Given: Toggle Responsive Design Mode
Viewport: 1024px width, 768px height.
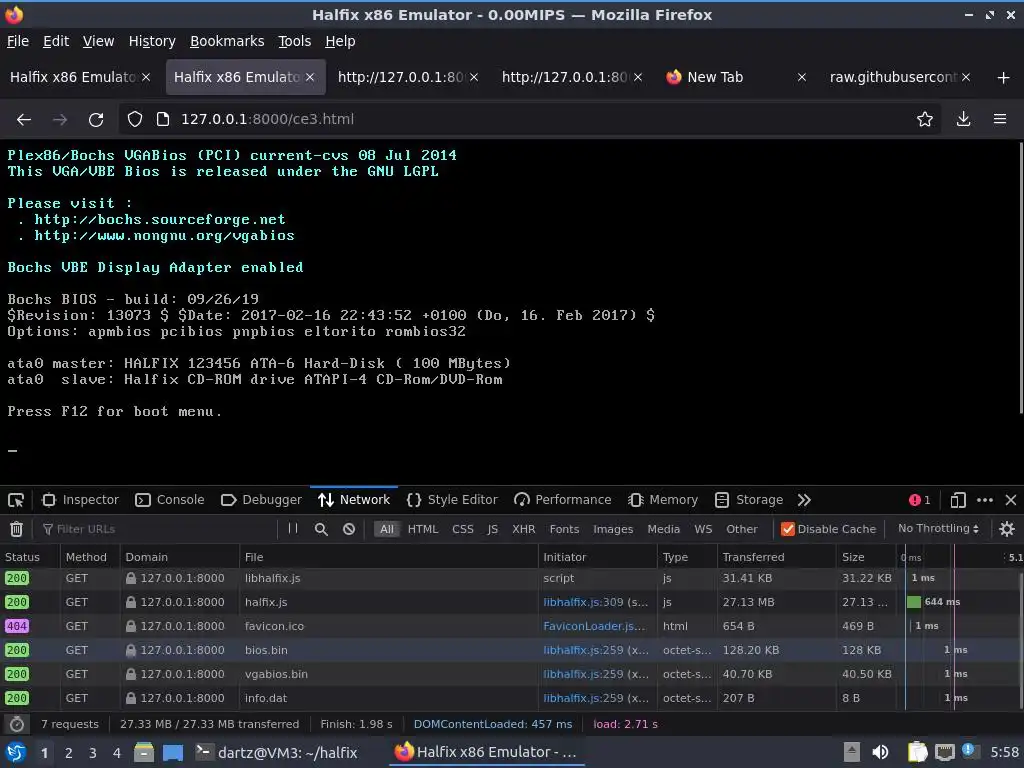Looking at the screenshot, I should click(957, 500).
